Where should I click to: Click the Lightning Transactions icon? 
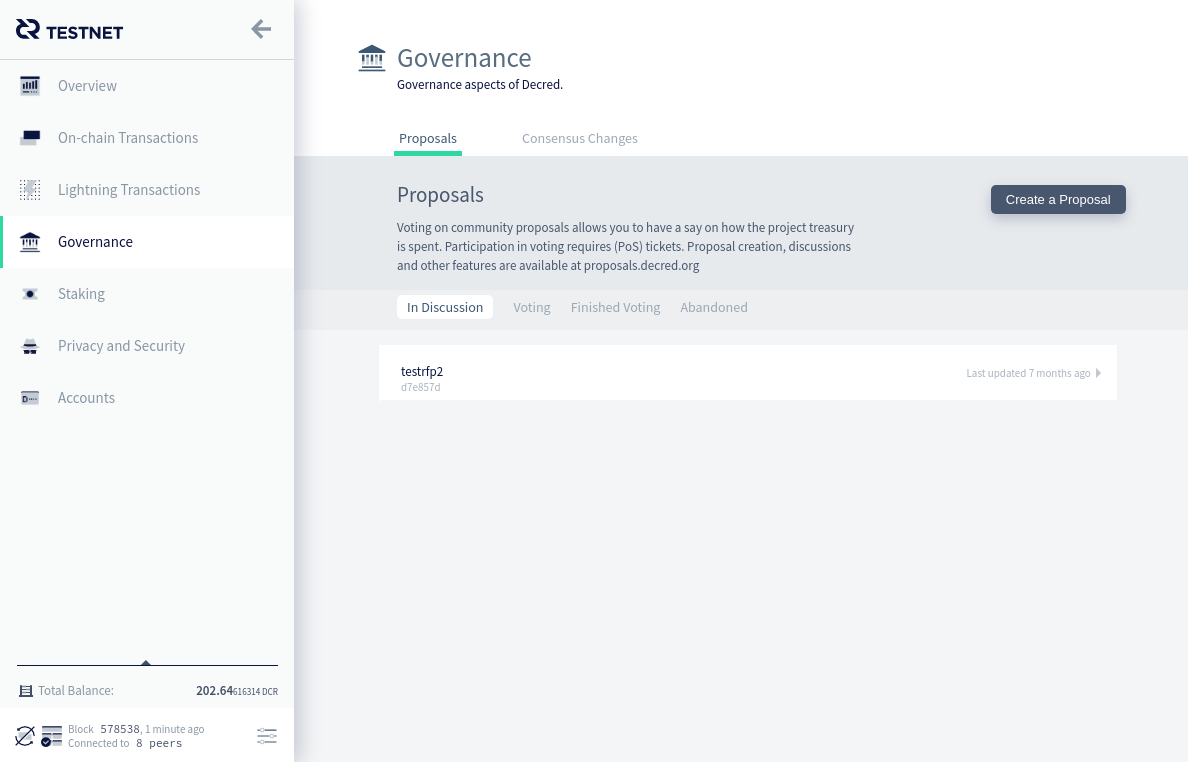coord(30,190)
